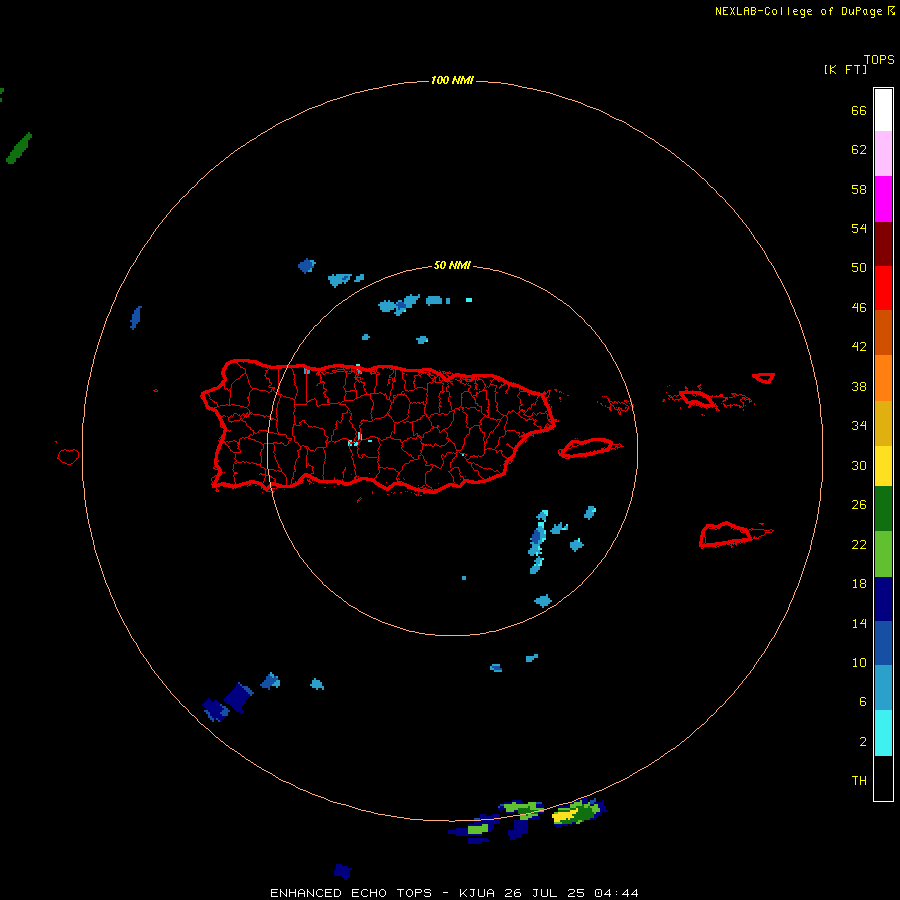Click legend value 66
Screen dimensions: 900x900
(x=859, y=110)
